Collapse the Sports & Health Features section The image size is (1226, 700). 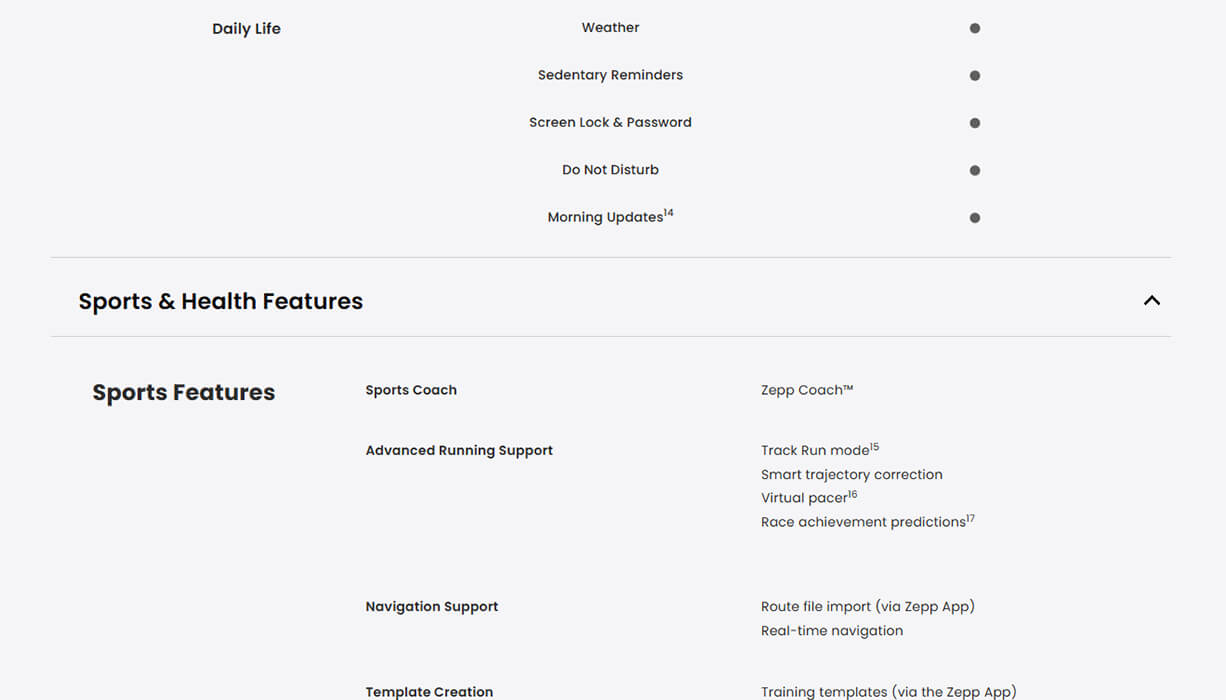pyautogui.click(x=1151, y=300)
